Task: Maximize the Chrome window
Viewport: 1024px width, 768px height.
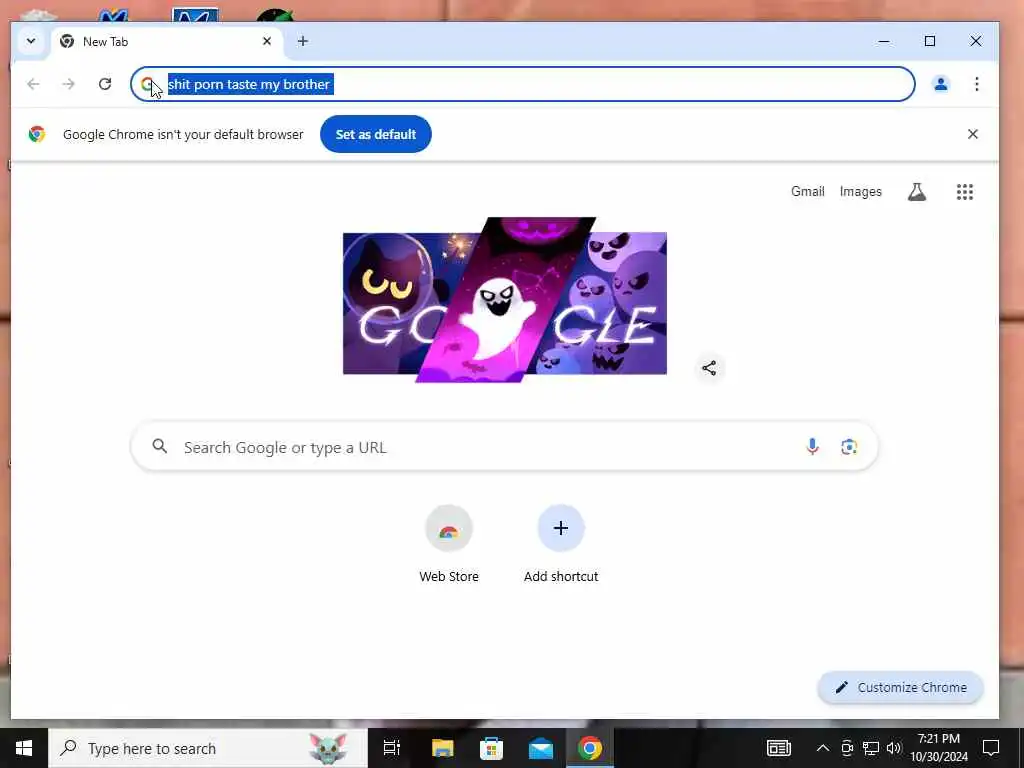Action: coord(930,41)
